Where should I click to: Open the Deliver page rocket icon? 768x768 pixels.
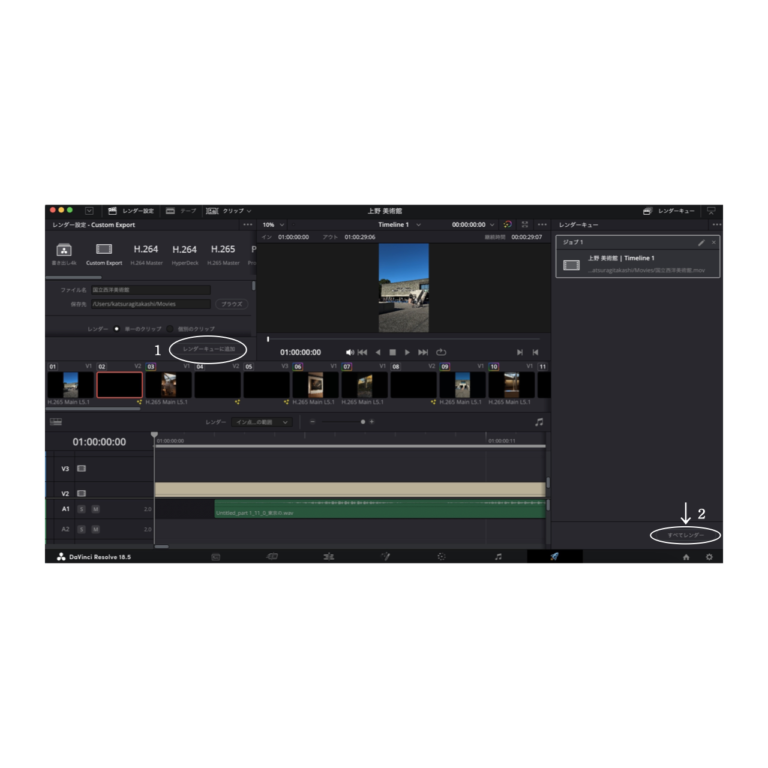coord(554,556)
